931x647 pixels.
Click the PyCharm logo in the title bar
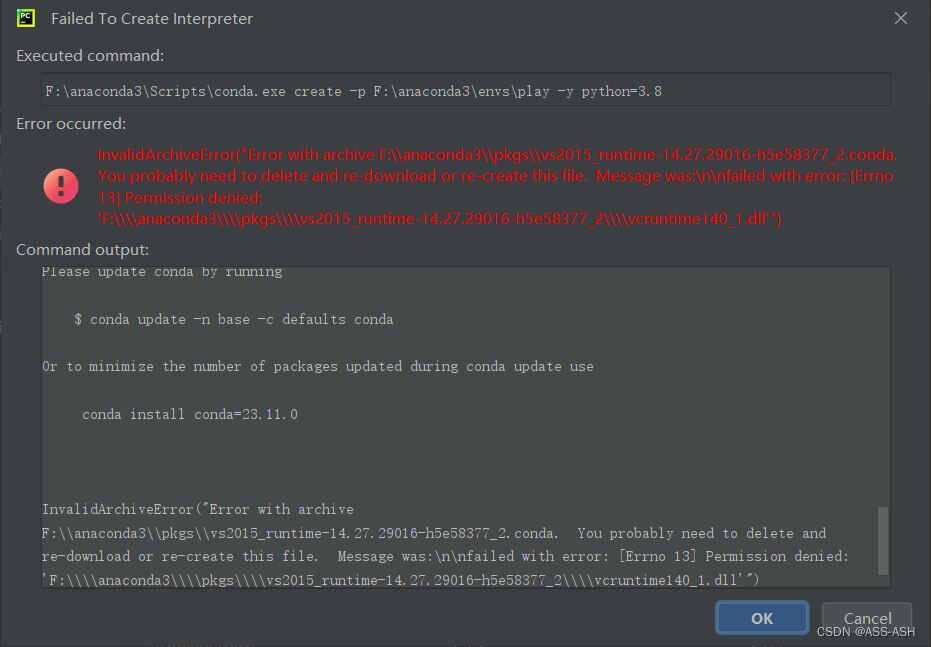coord(25,18)
